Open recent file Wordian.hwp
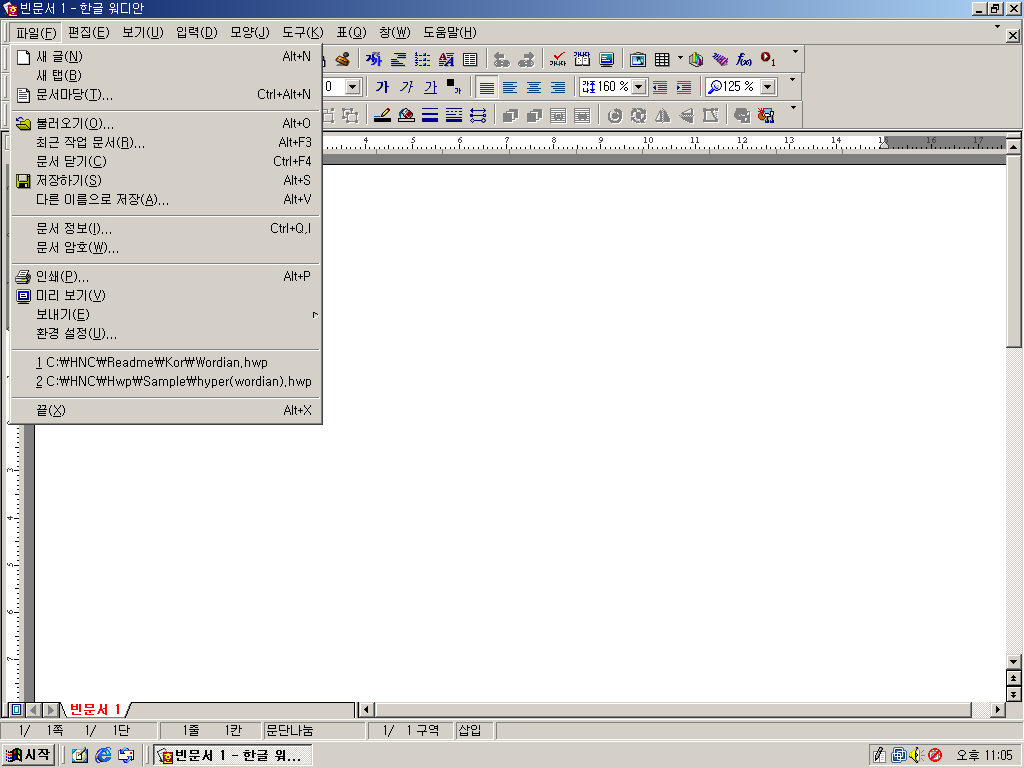The image size is (1024, 768). (x=165, y=362)
